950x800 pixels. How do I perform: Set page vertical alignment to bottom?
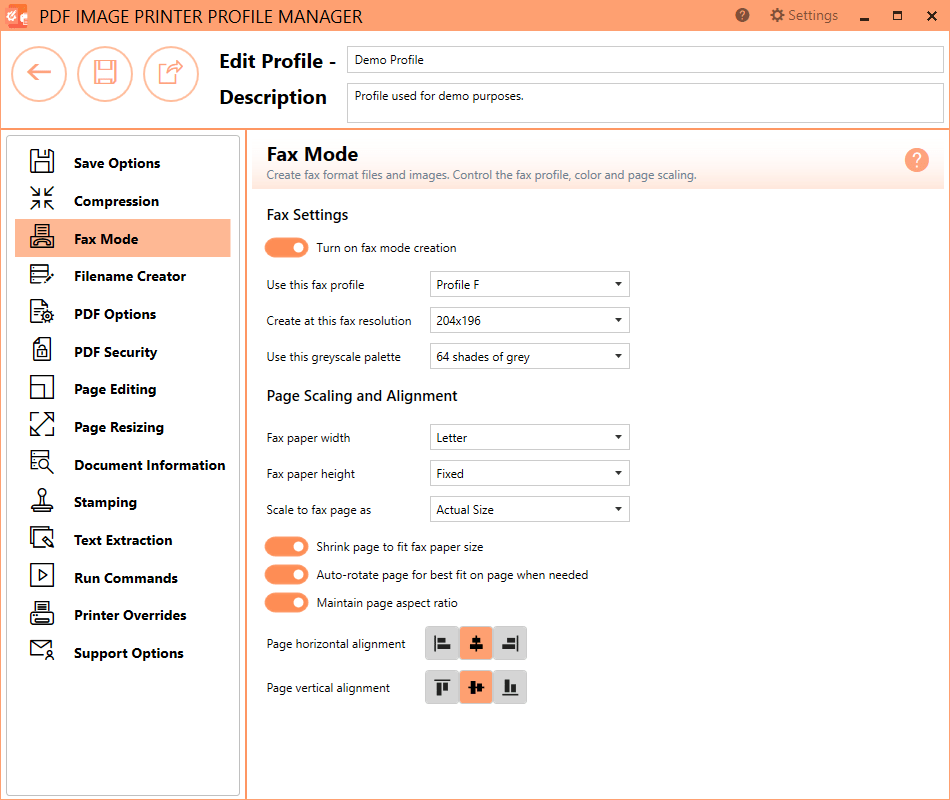click(509, 687)
